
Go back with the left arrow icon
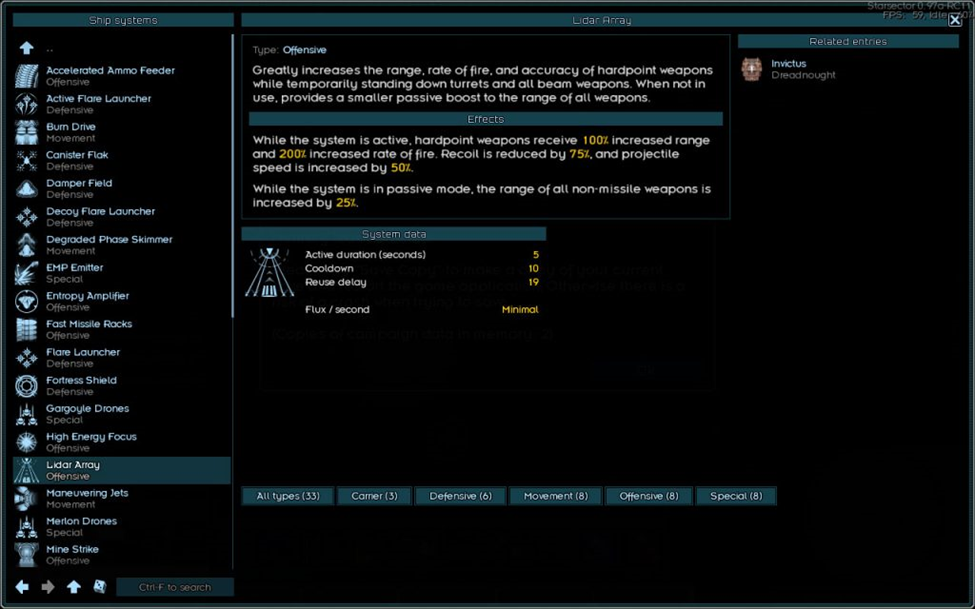22,587
